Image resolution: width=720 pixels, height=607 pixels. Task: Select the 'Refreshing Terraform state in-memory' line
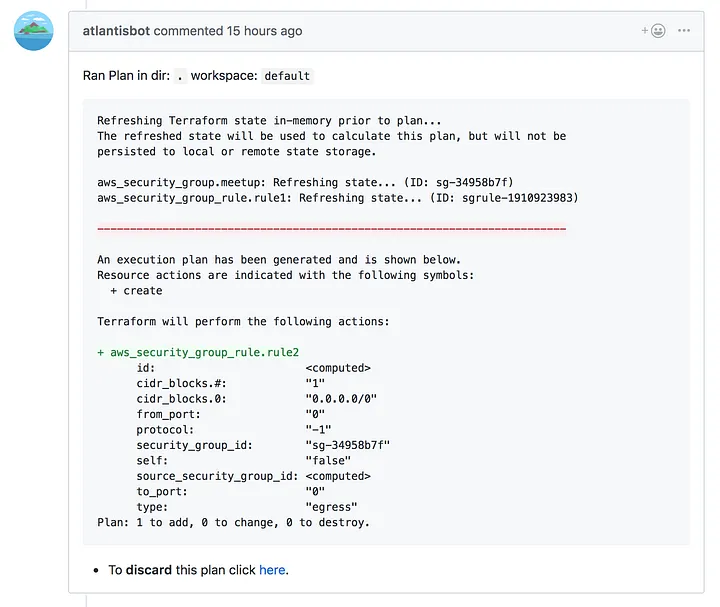coord(269,121)
